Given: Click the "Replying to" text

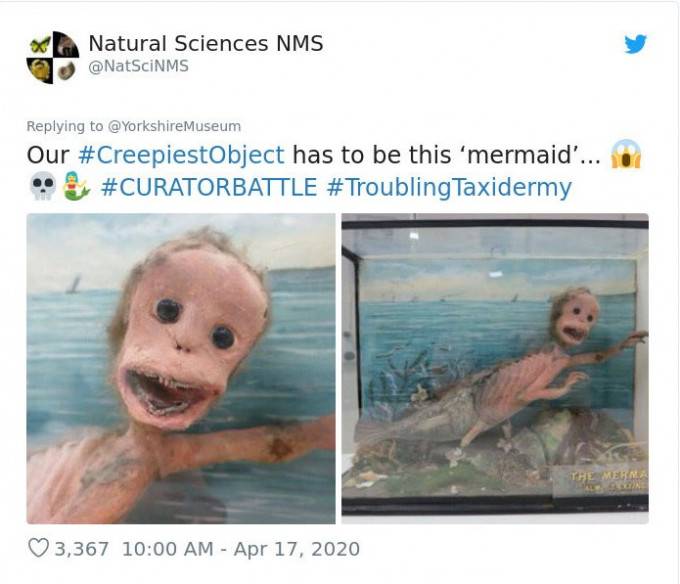Looking at the screenshot, I should 65,126.
